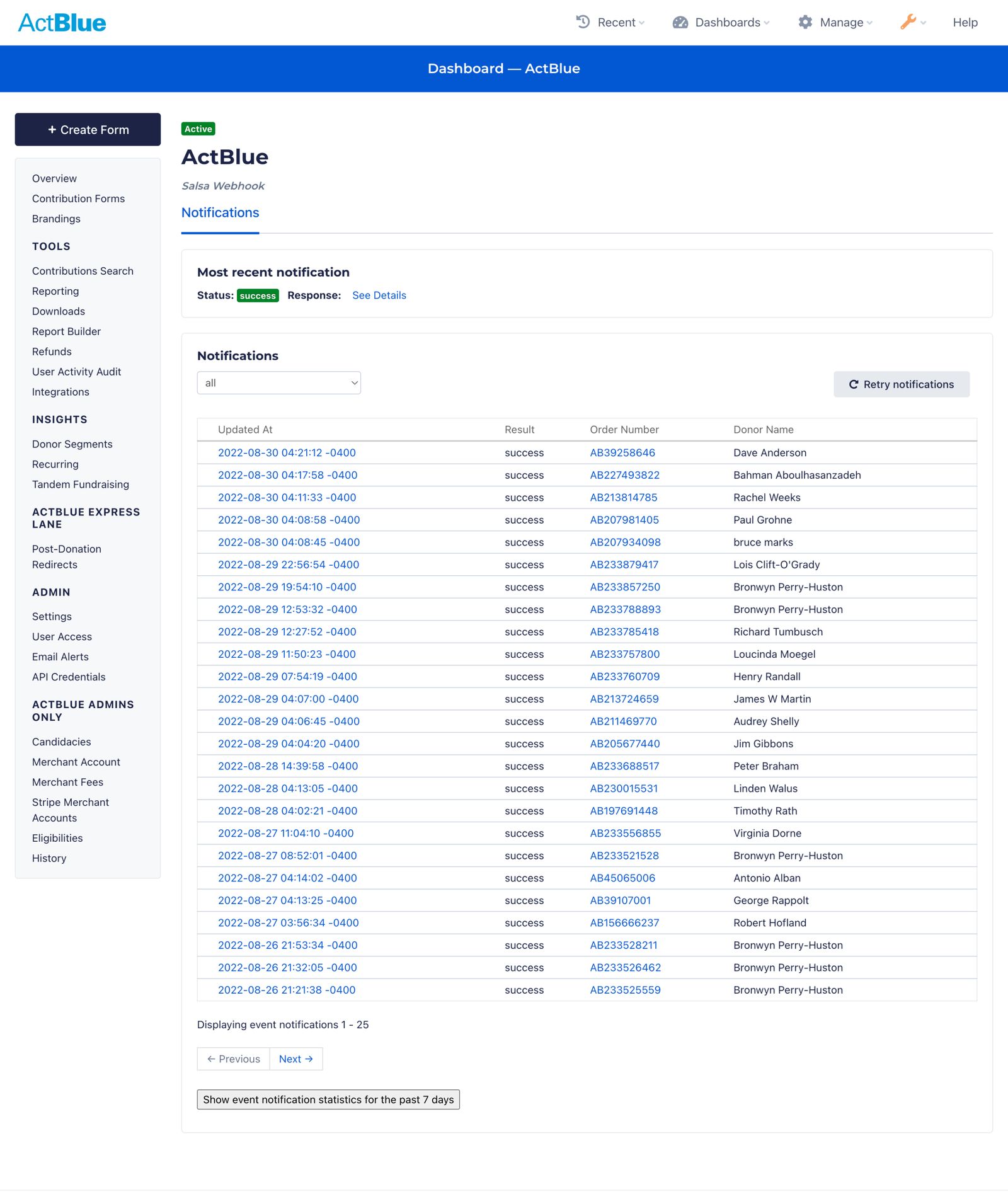Click the Create Form button
The image size is (1008, 1194).
(x=88, y=130)
